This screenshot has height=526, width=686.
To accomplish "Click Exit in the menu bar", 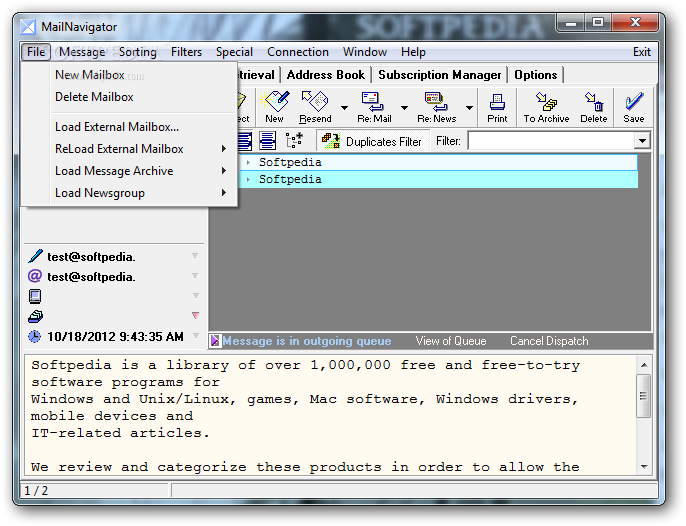I will coord(642,52).
